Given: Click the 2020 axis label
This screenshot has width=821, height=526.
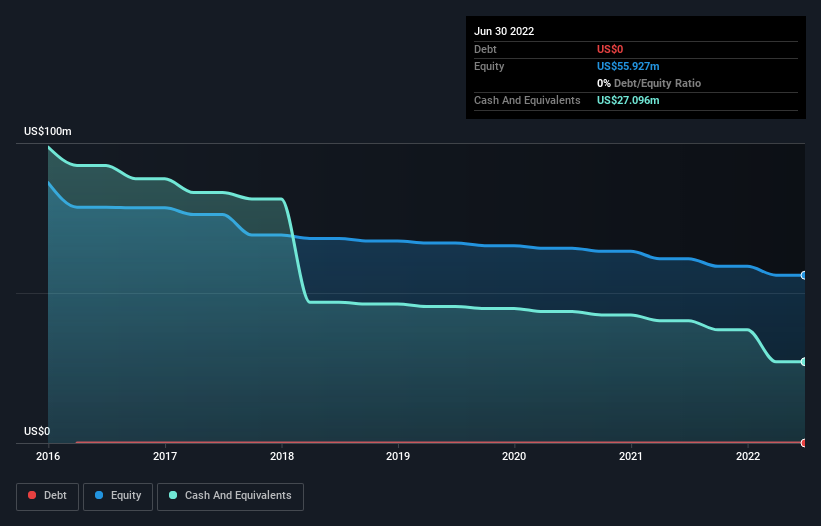Looking at the screenshot, I should (x=514, y=456).
